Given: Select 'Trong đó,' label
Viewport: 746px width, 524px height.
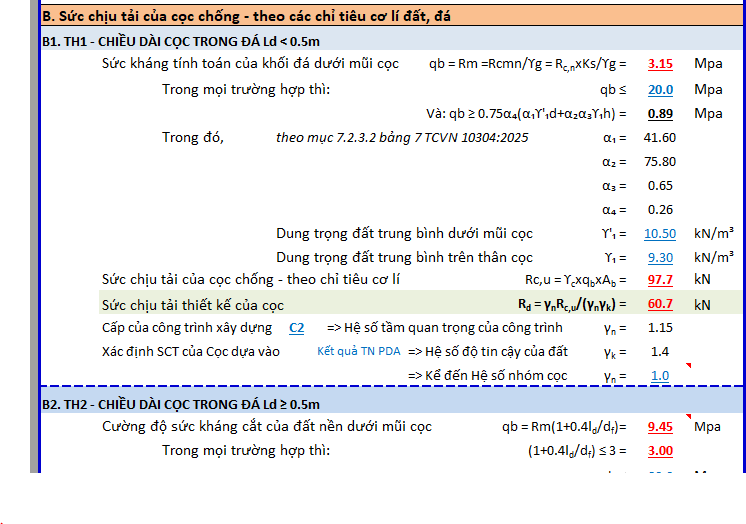Looking at the screenshot, I should pyautogui.click(x=193, y=138).
